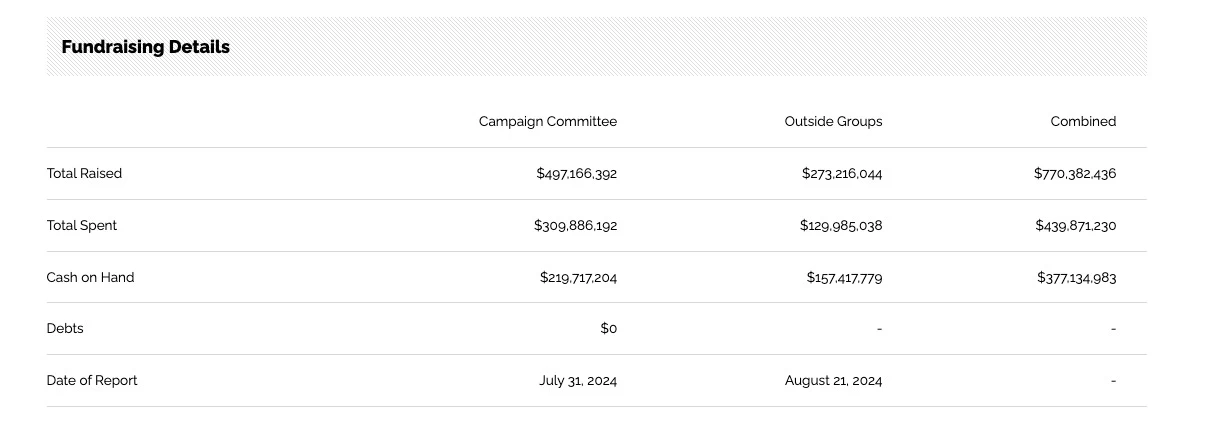This screenshot has height=434, width=1218.
Task: Select Campaign Committee total spent $309,886,192
Action: (x=575, y=225)
